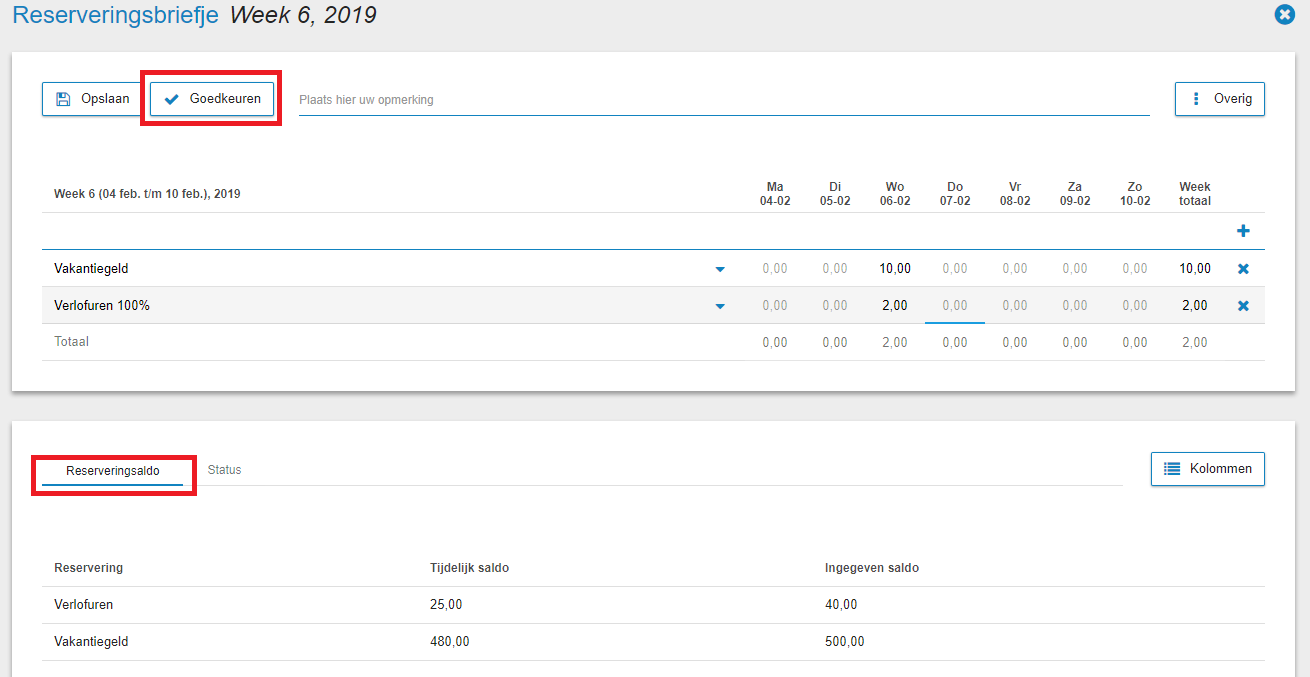Click the remark input field
The width and height of the screenshot is (1310, 677).
[724, 100]
